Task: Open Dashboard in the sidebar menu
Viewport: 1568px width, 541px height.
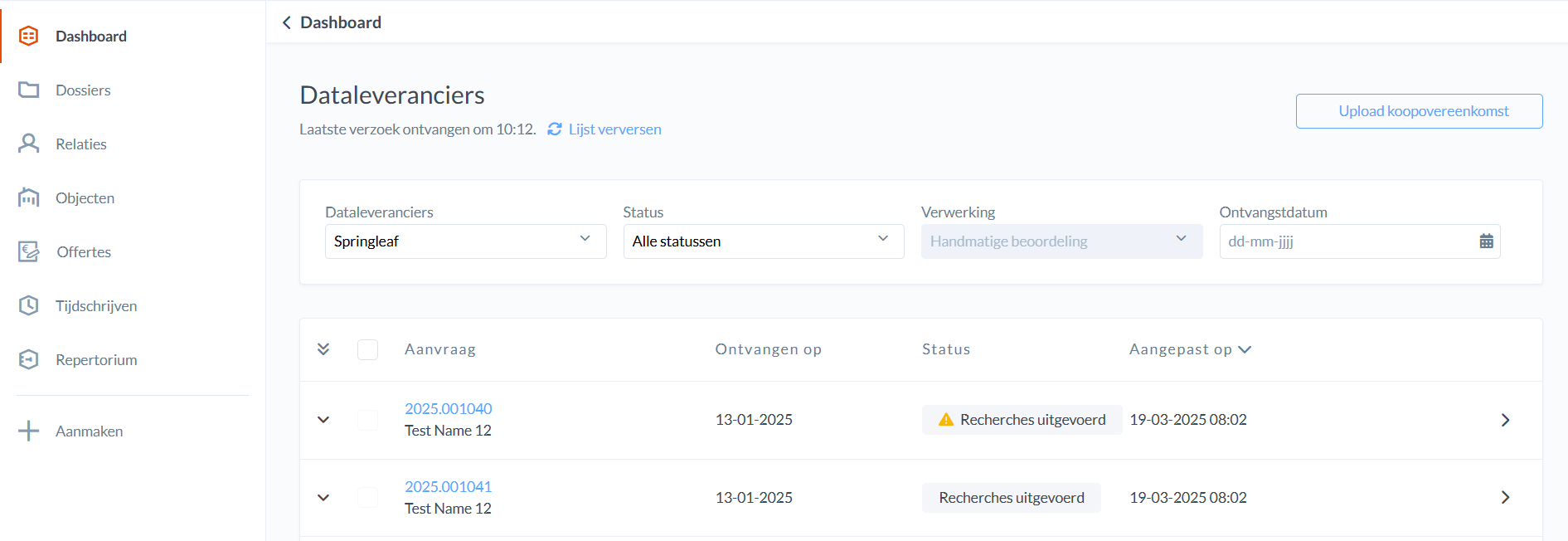Action: [x=91, y=37]
